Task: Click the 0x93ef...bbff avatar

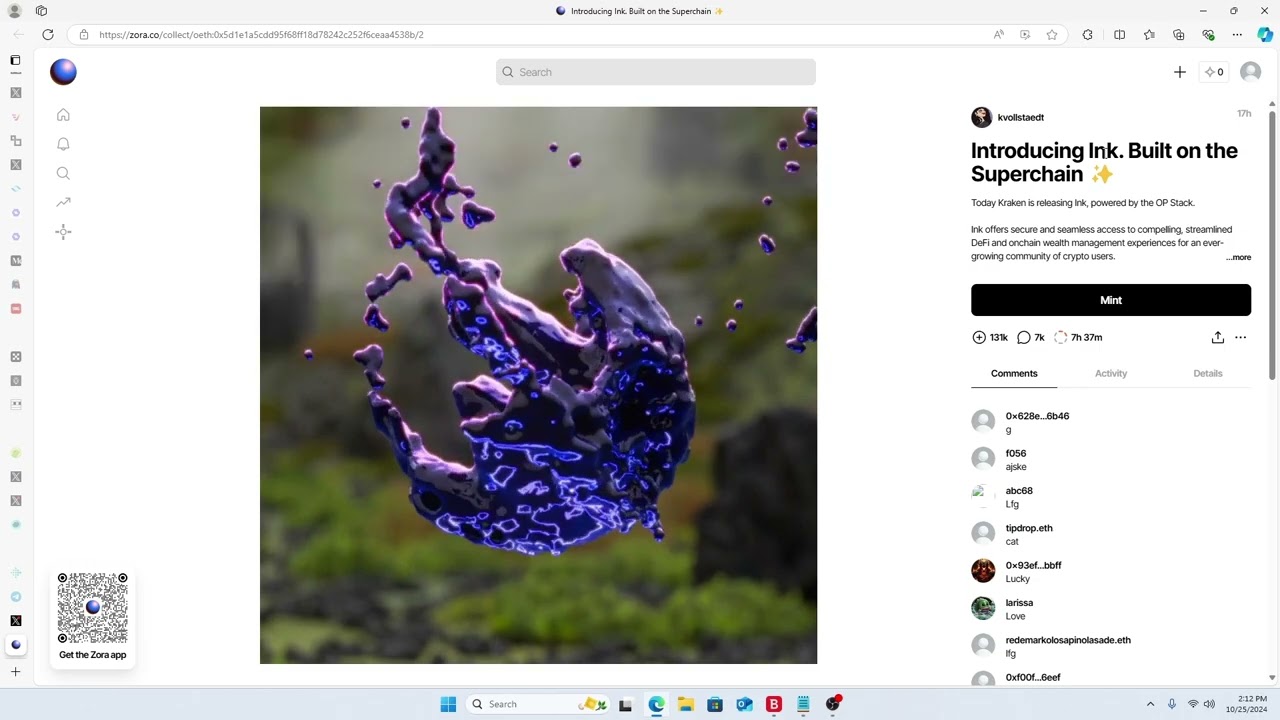Action: [x=983, y=570]
